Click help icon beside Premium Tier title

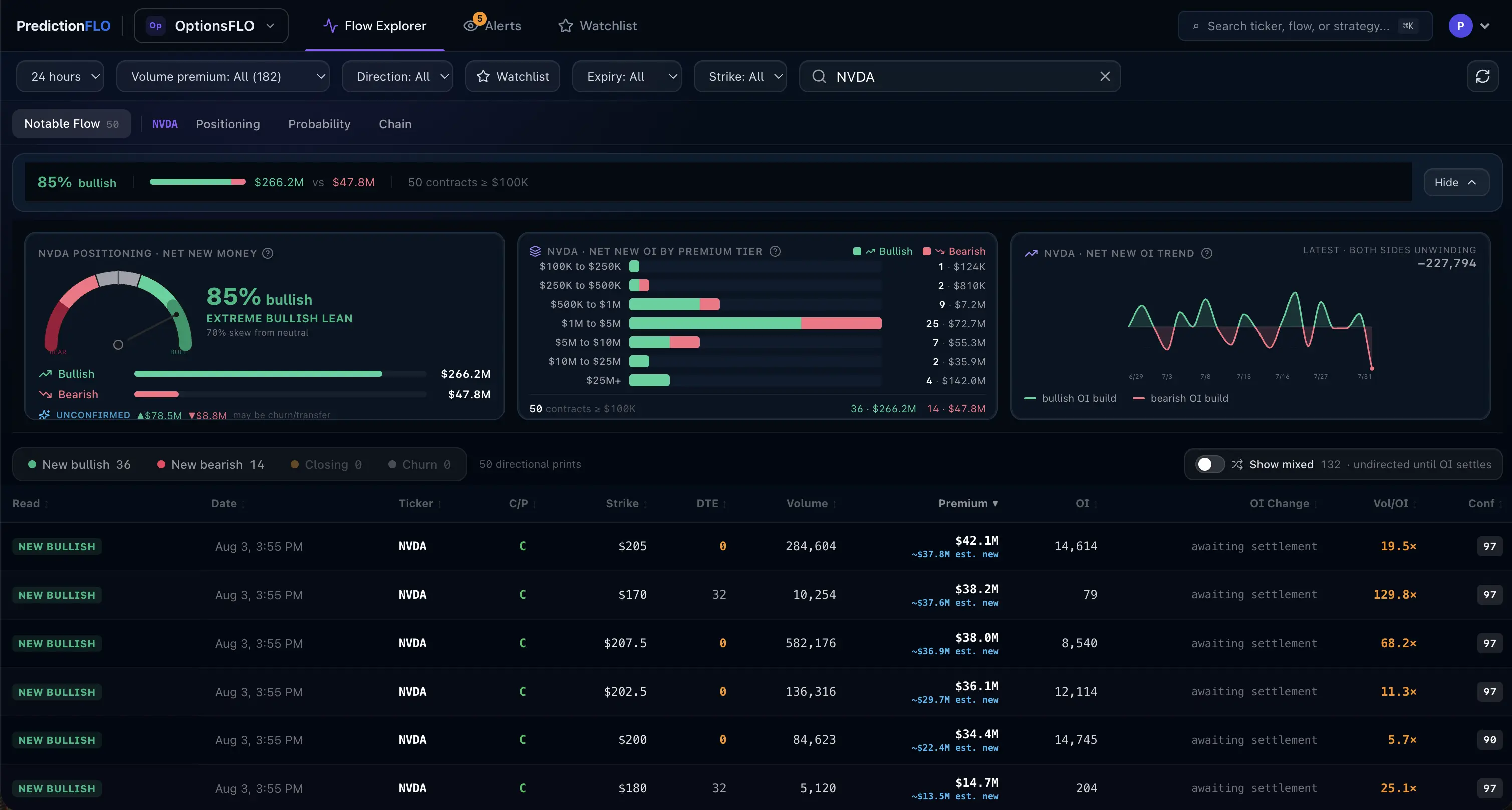[775, 251]
